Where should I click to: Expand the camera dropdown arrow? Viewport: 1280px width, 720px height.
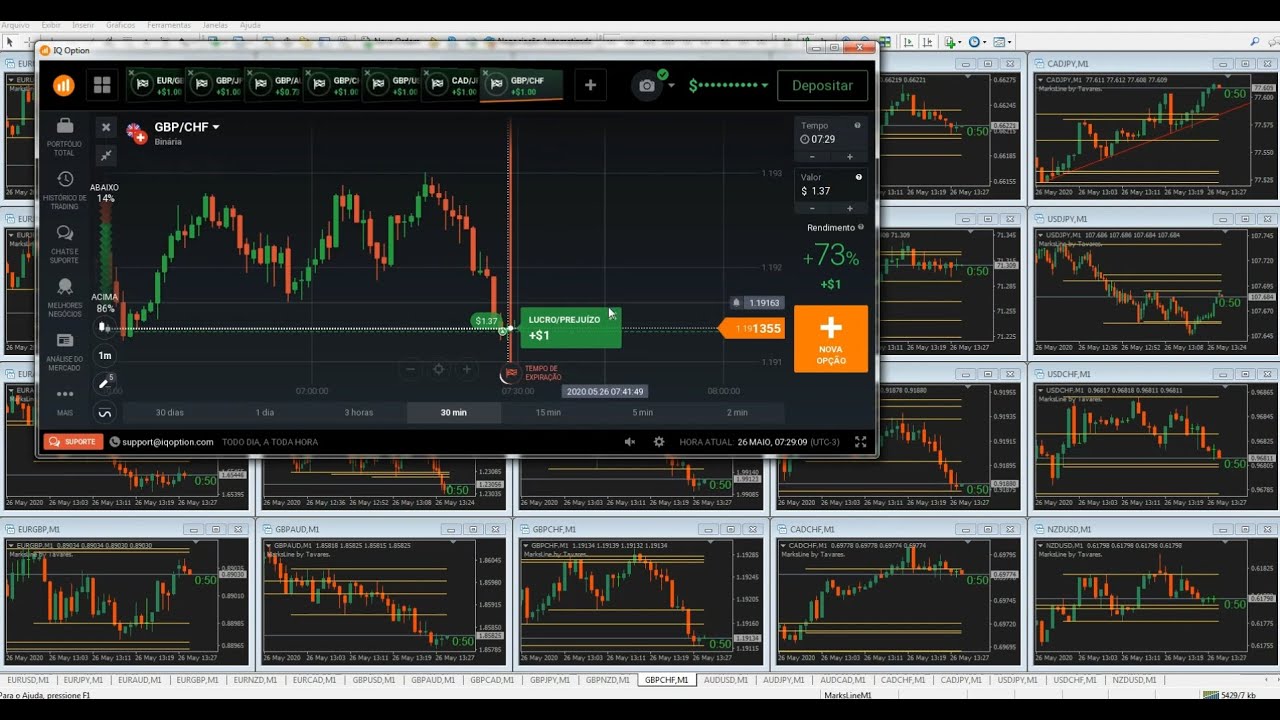tap(671, 85)
